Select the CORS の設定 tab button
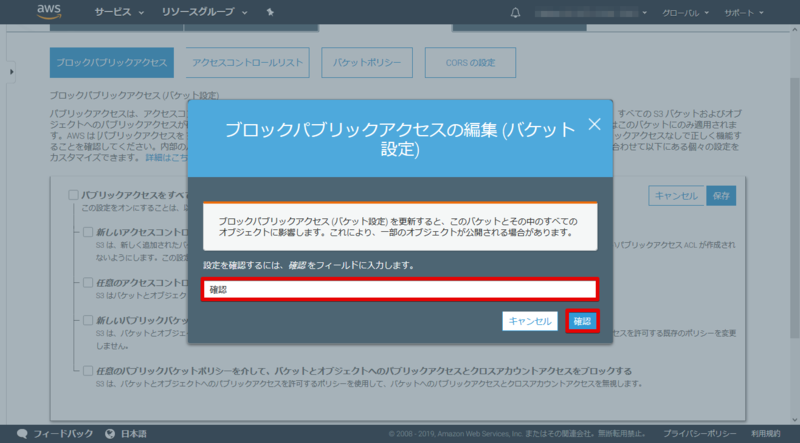The width and height of the screenshot is (800, 443). (x=470, y=63)
